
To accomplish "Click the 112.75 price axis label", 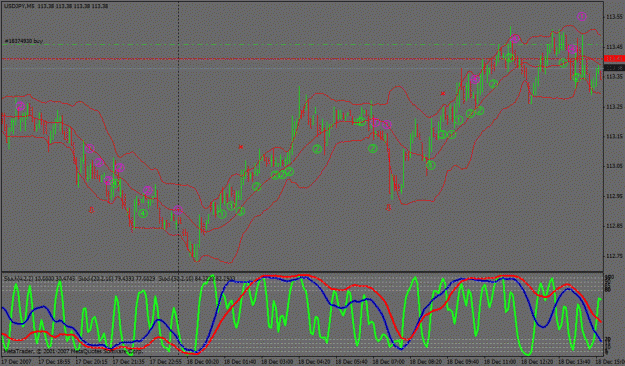I will (614, 256).
